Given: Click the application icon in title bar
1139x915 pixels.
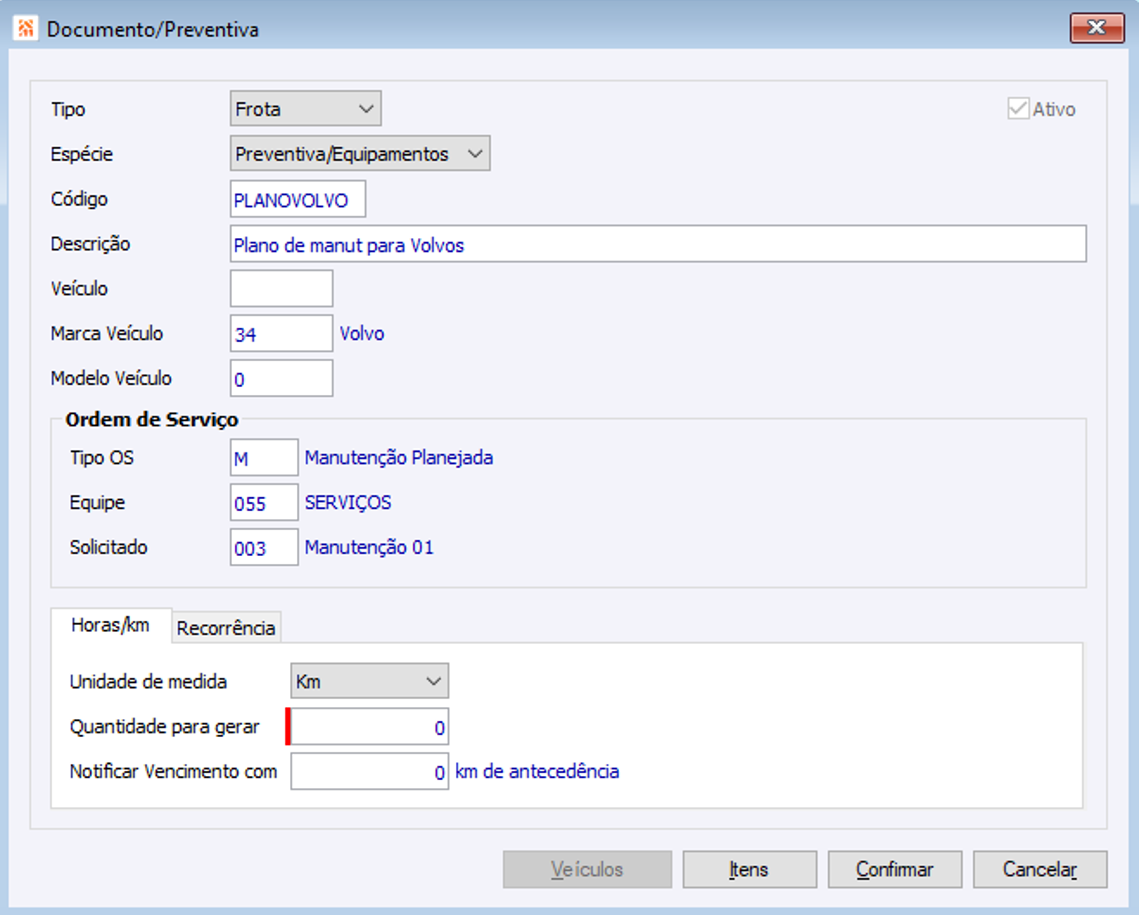Looking at the screenshot, I should pos(25,28).
